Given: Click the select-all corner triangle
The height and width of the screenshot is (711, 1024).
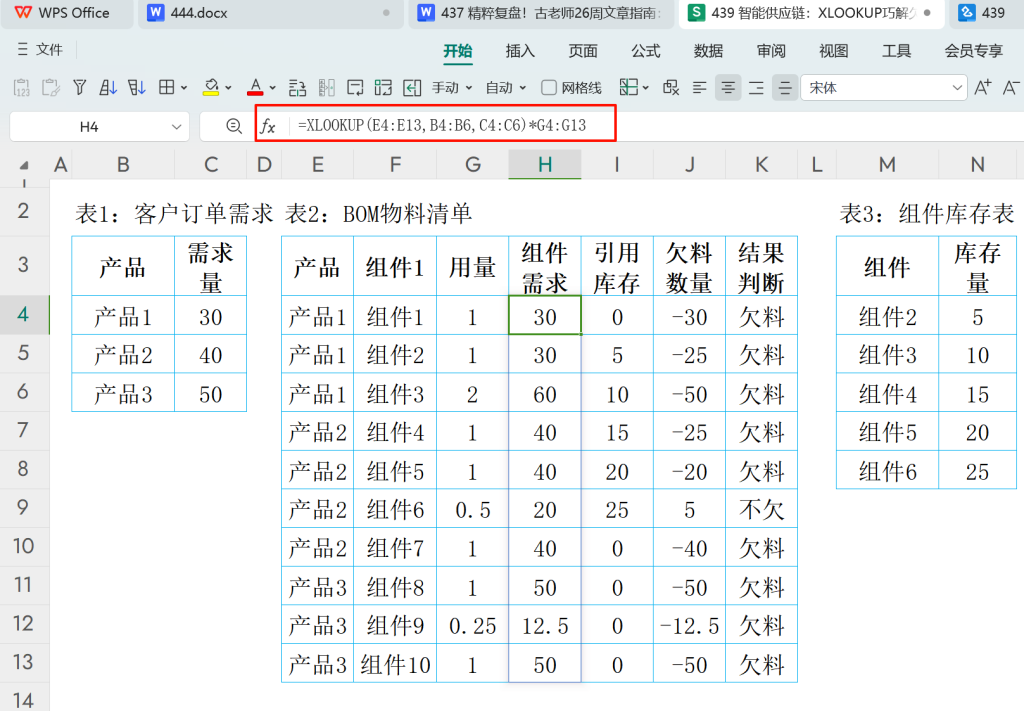Looking at the screenshot, I should 24,165.
